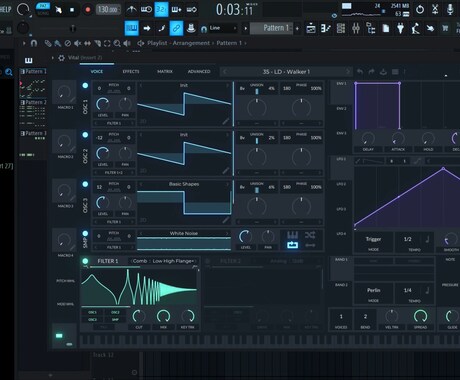The width and height of the screenshot is (460, 380).
Task: Toggle the playlist magnet snap icon
Action: 34,43
